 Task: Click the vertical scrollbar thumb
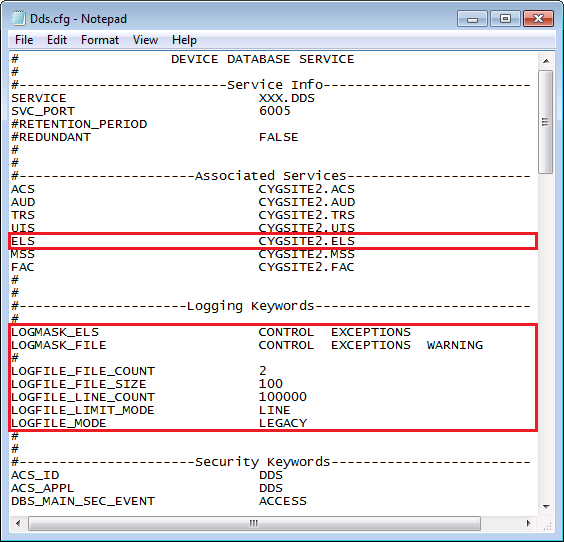coord(546,122)
